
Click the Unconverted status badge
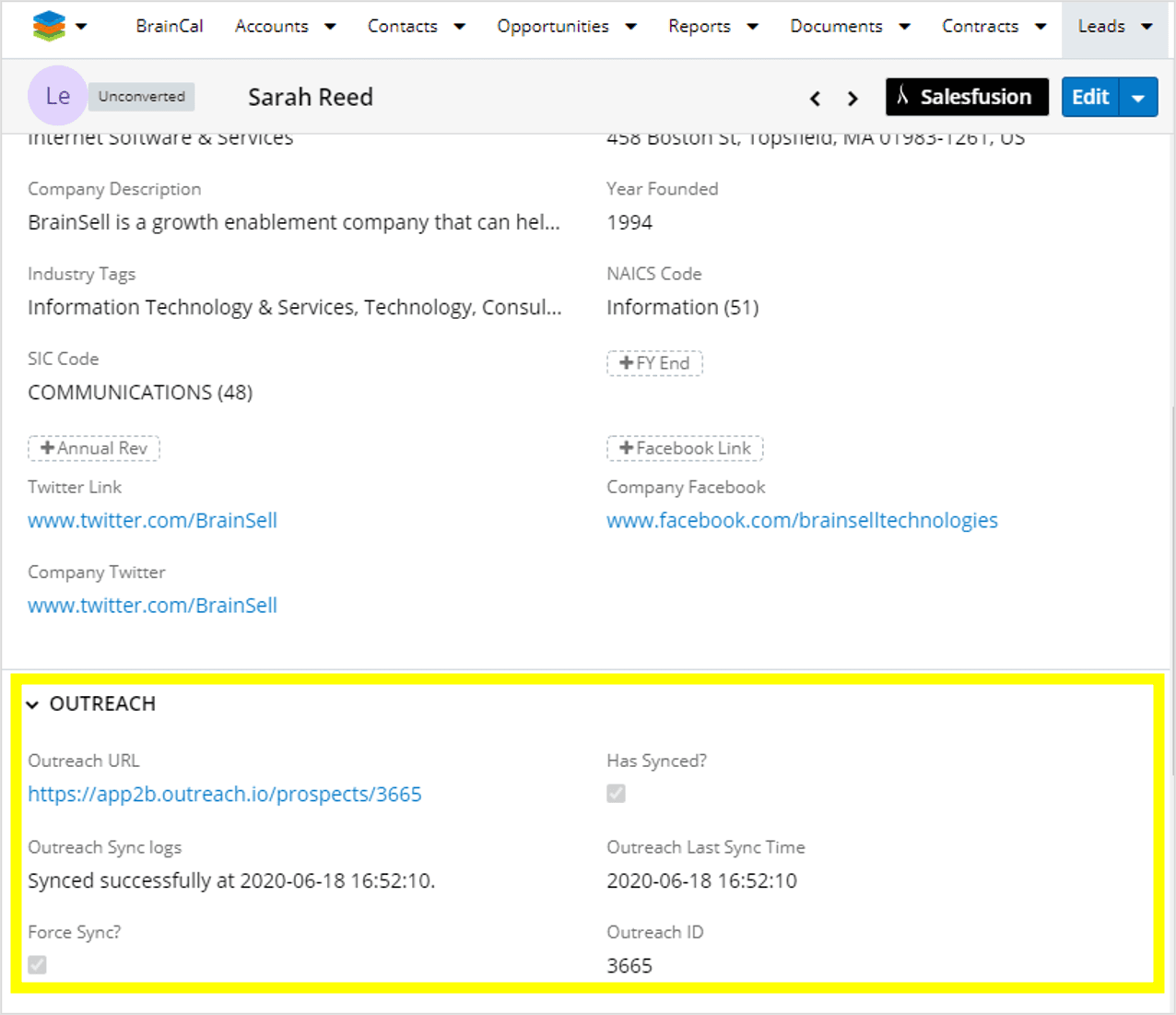(142, 97)
